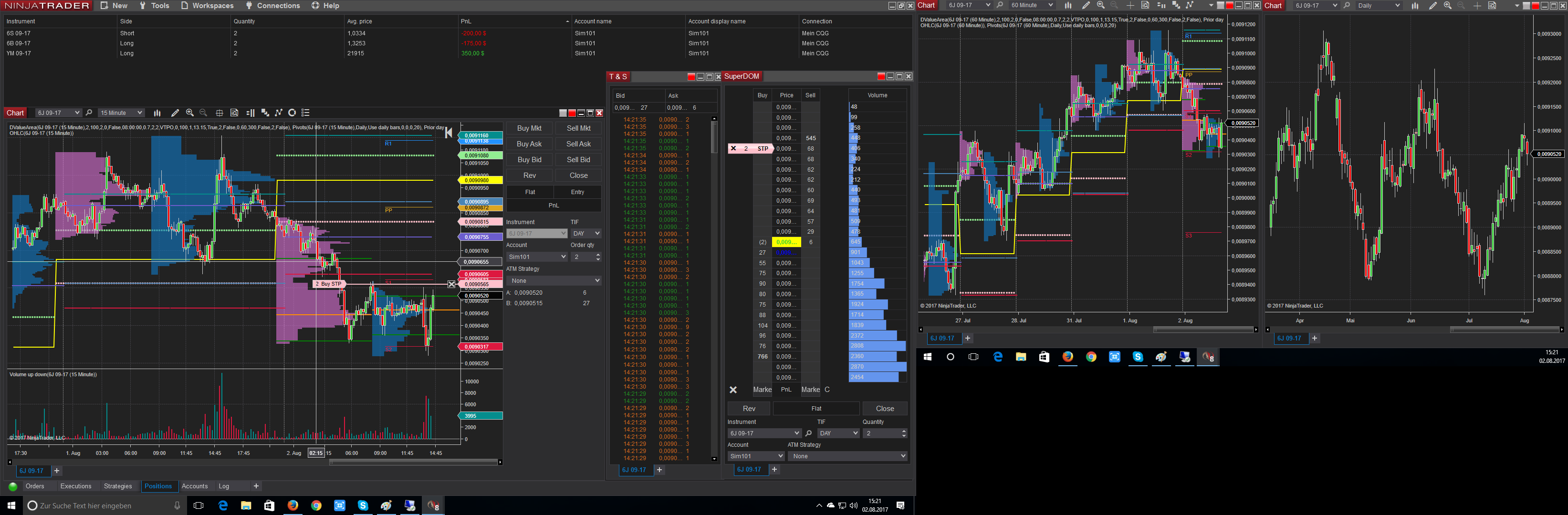
Task: Open SuperDOM Account dropdown
Action: tap(756, 456)
